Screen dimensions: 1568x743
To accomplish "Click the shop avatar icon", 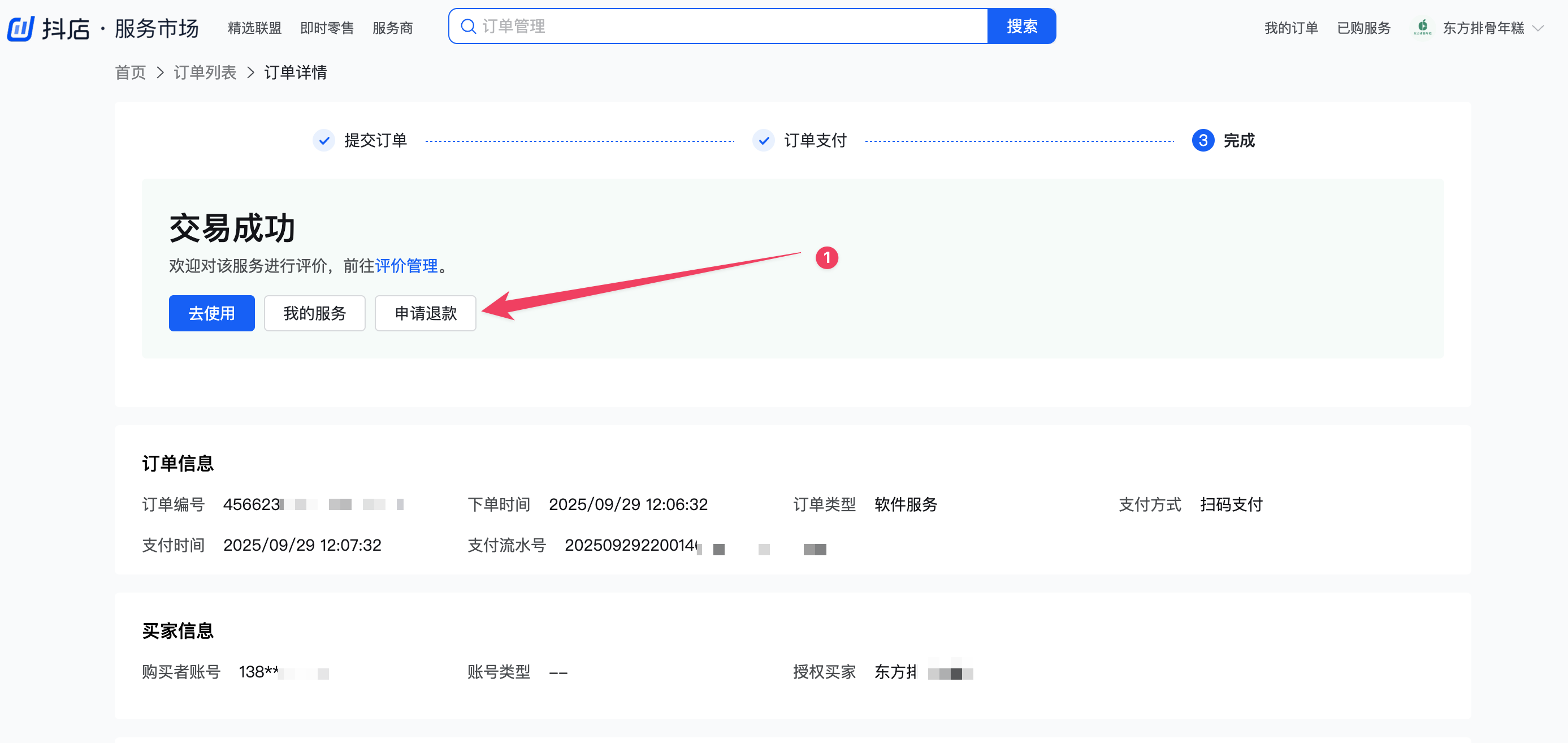I will (1422, 27).
